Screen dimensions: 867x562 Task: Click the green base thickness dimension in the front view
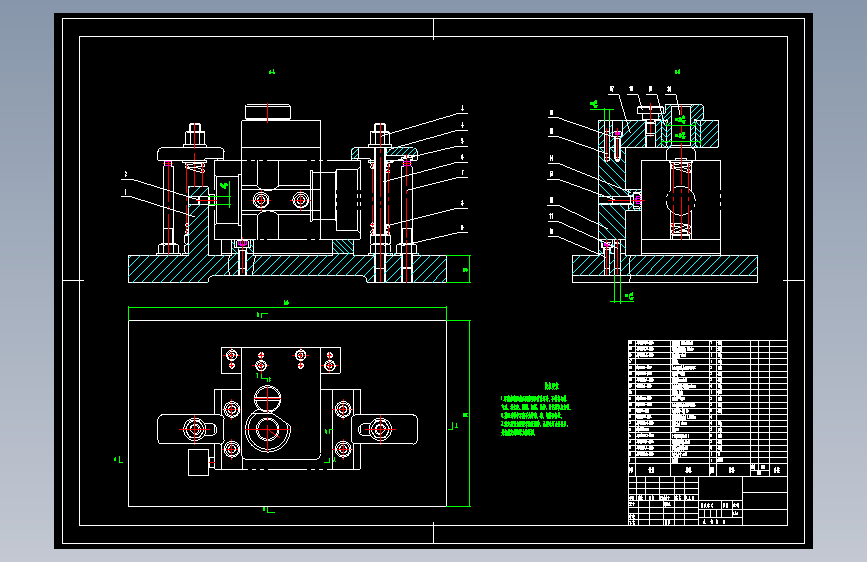click(x=463, y=269)
